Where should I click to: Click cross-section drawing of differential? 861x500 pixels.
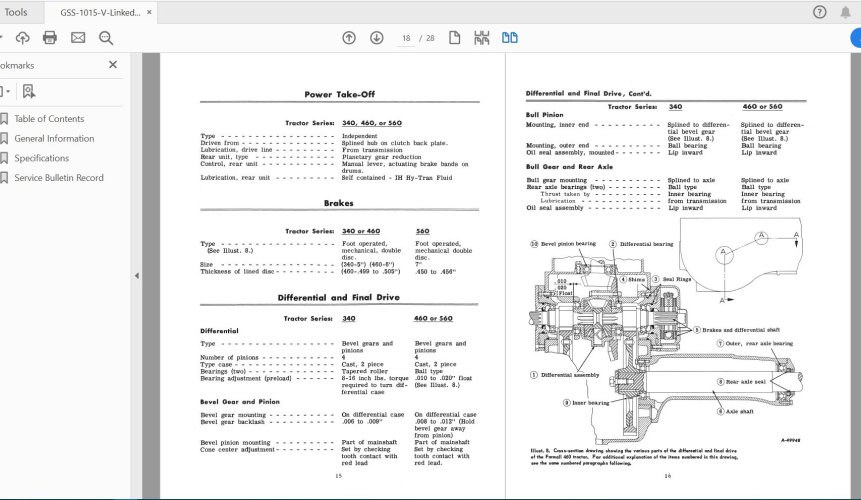(x=666, y=332)
